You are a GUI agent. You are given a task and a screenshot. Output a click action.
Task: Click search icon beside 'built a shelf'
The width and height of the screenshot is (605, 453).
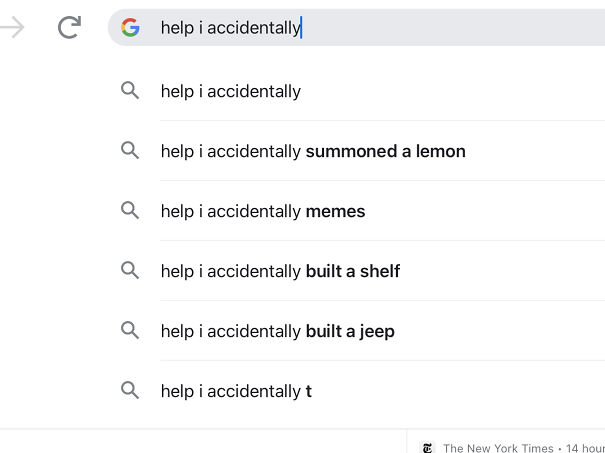point(130,271)
